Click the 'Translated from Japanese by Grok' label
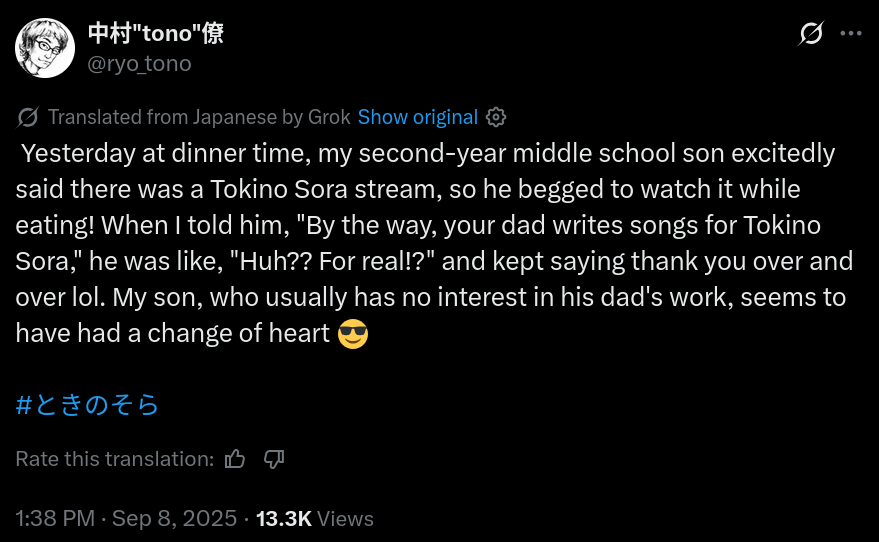 click(x=199, y=117)
